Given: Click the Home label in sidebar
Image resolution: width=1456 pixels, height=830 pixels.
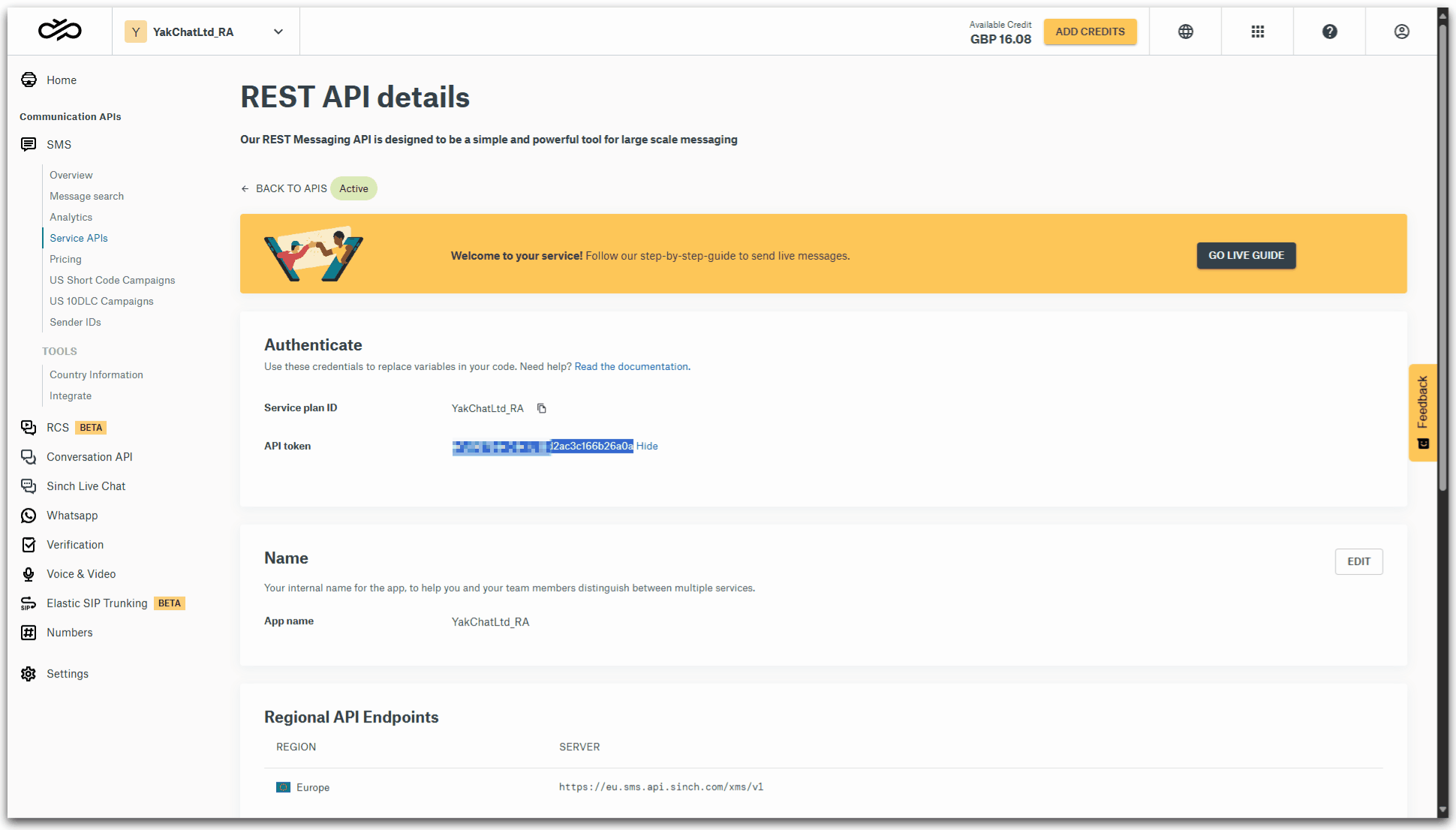Looking at the screenshot, I should click(62, 80).
